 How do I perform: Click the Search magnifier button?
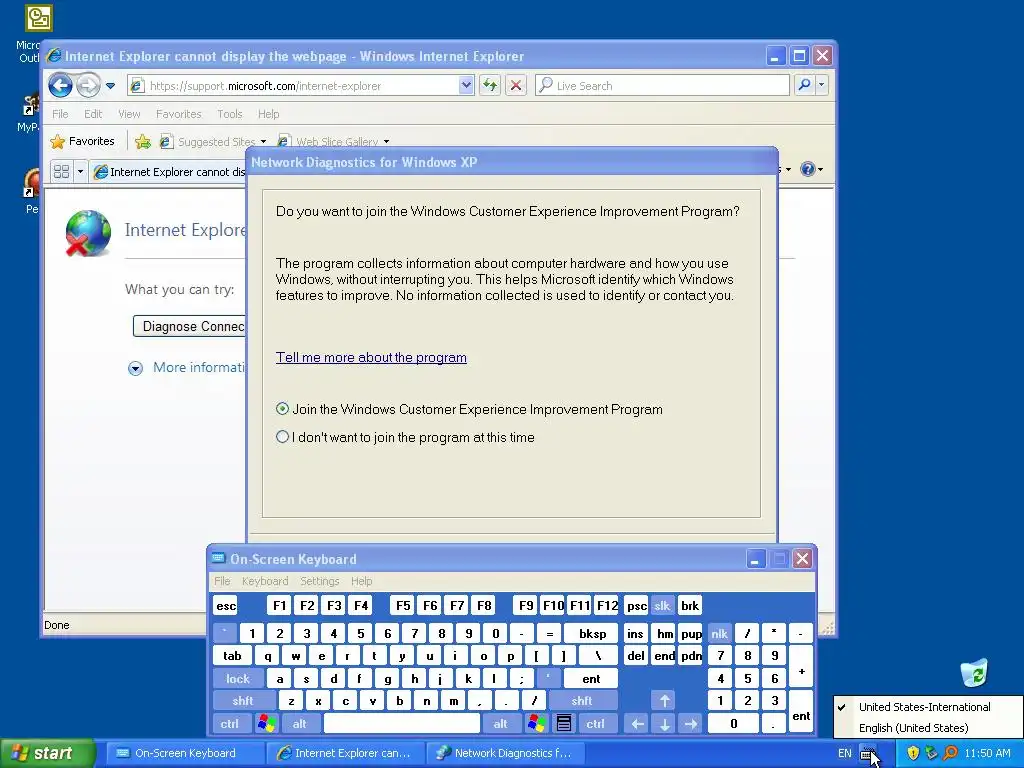click(805, 85)
